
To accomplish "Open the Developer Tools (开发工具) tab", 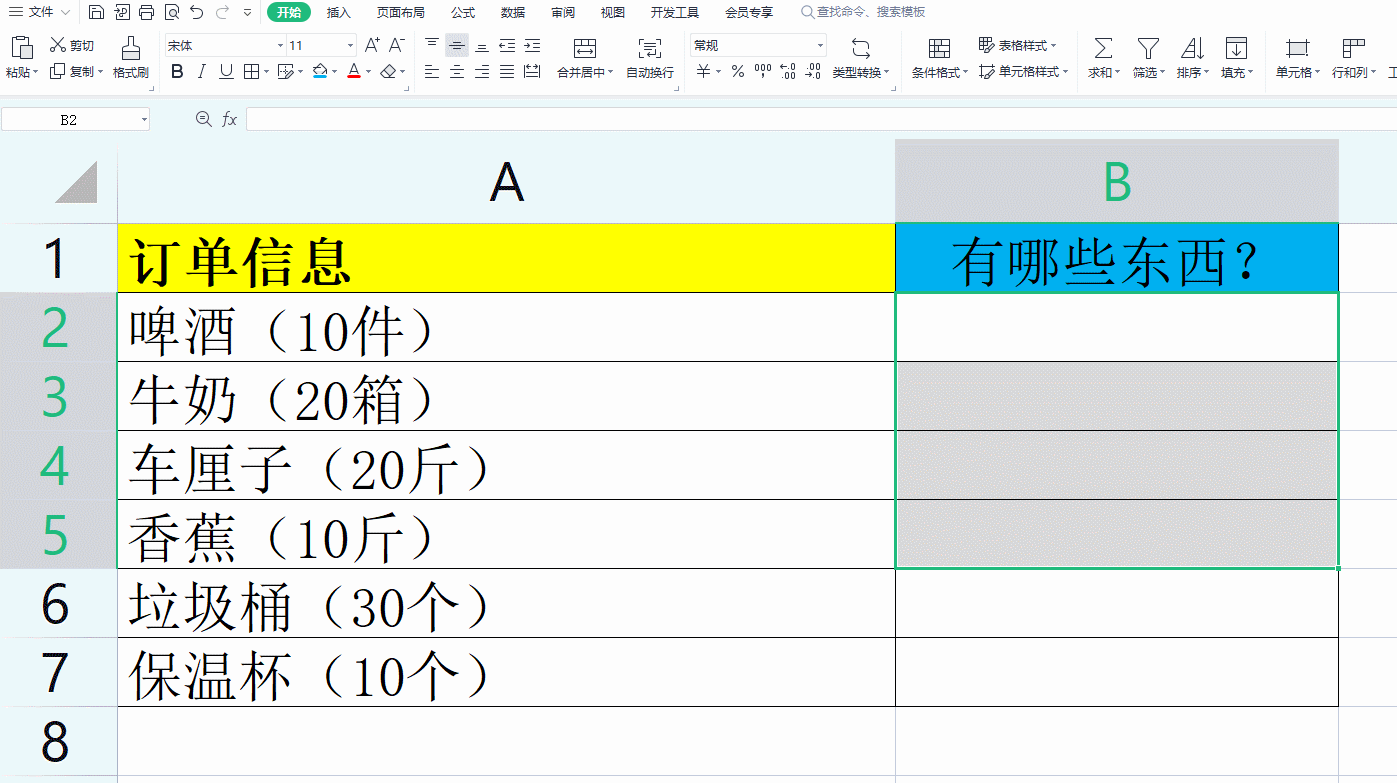I will tap(675, 12).
